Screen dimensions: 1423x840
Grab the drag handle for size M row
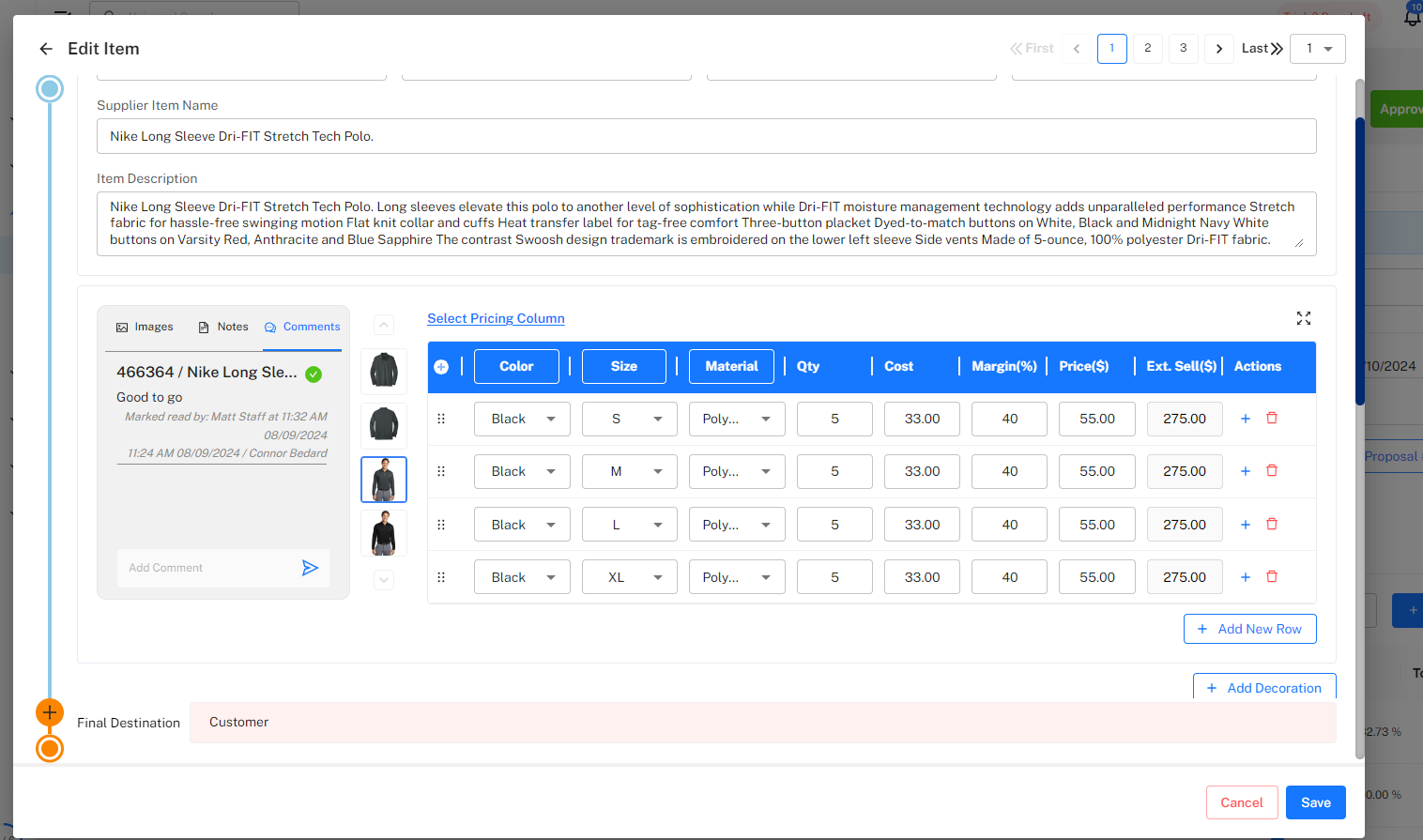pos(441,472)
